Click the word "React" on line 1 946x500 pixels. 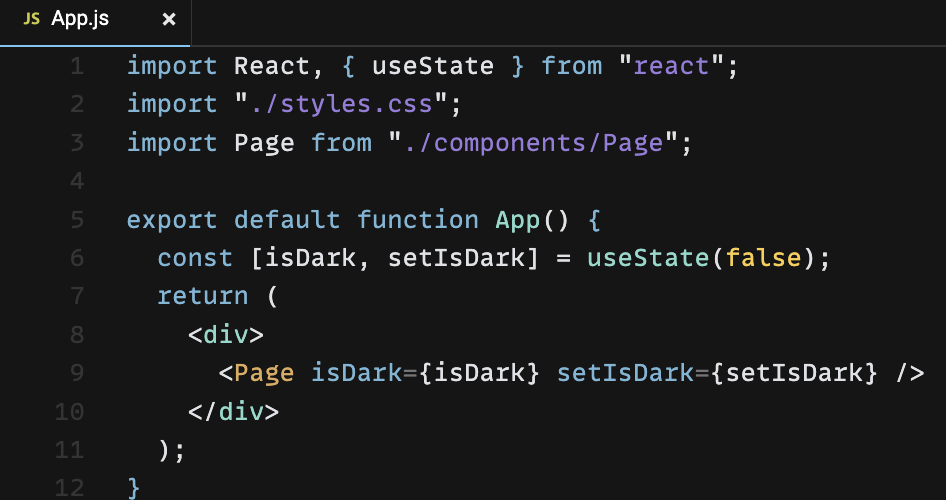pyautogui.click(x=271, y=66)
